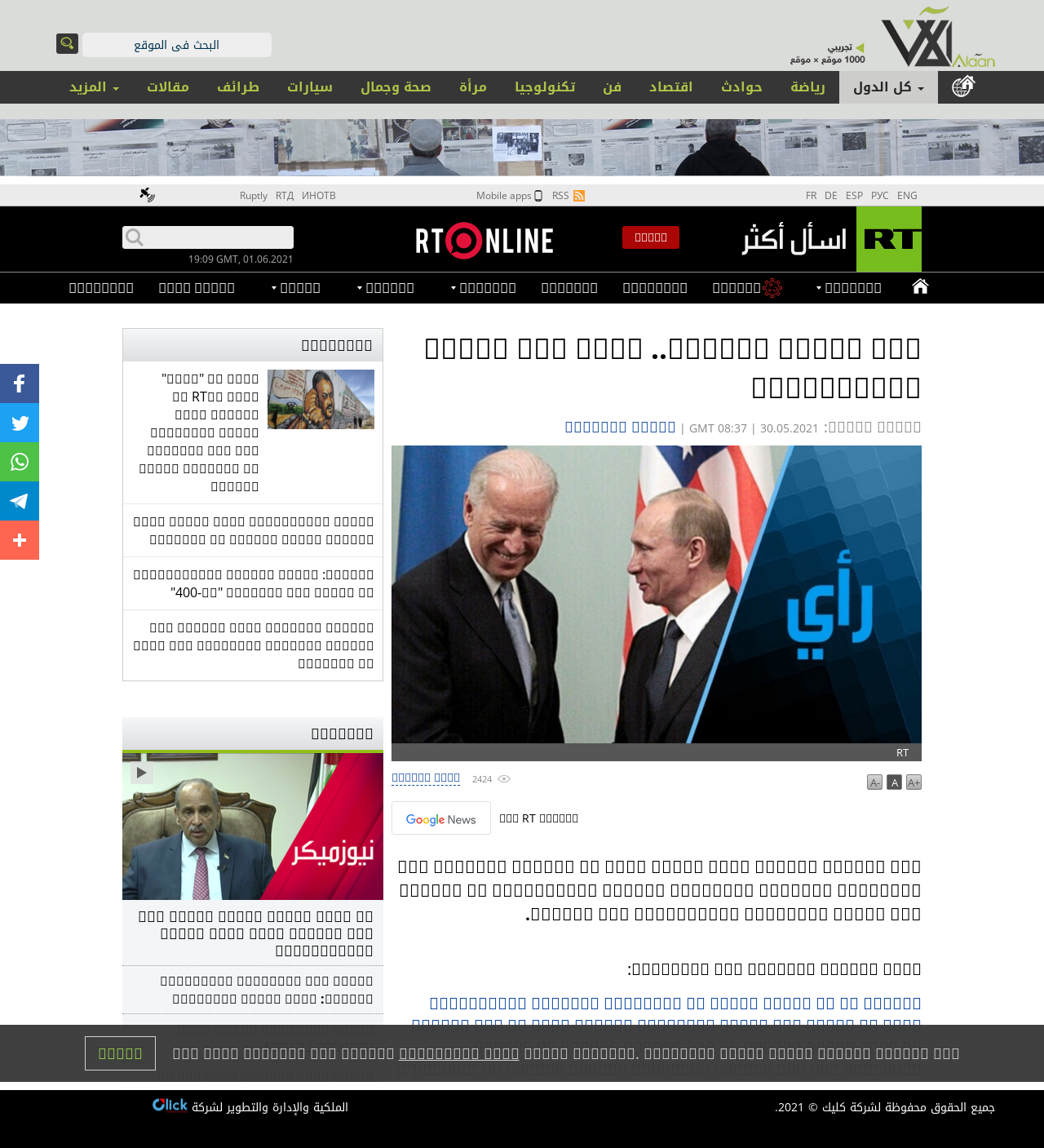Viewport: 1044px width, 1148px height.
Task: Open the صحة وجمال menu item
Action: (x=396, y=87)
